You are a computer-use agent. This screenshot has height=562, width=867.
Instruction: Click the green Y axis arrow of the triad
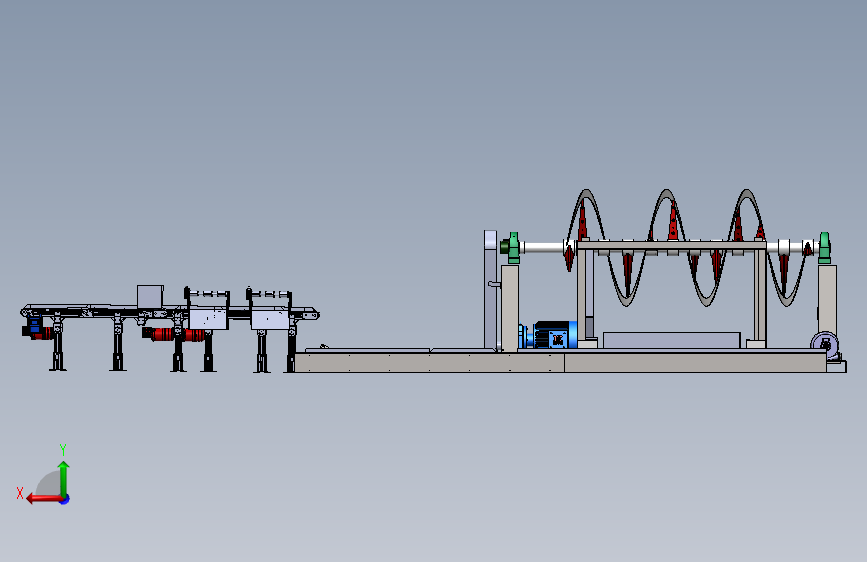tap(64, 478)
